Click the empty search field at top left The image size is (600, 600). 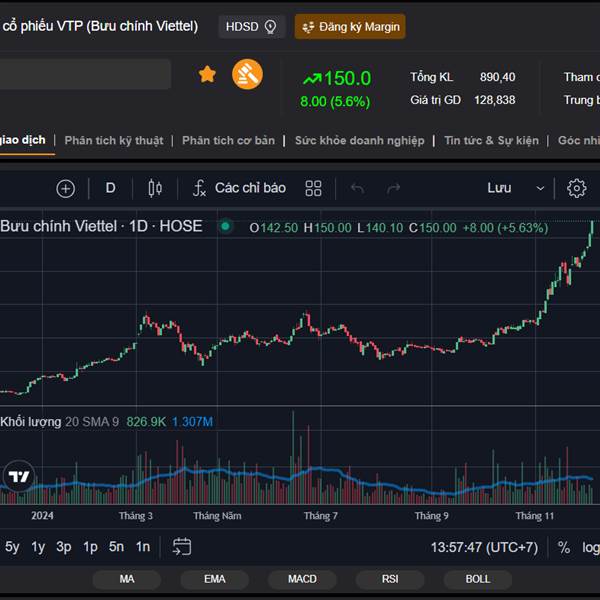85,74
